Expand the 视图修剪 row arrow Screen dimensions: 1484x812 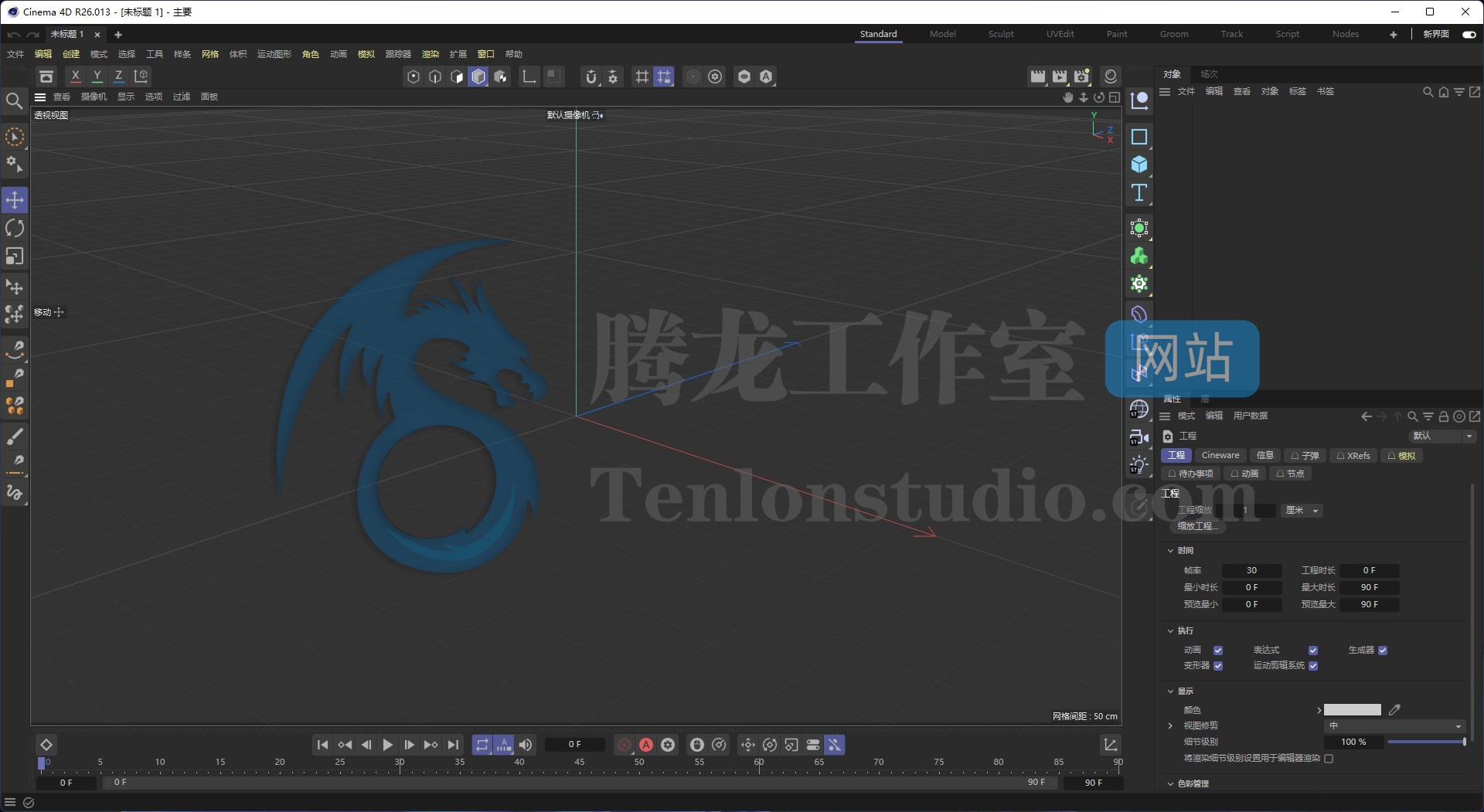(x=1170, y=725)
